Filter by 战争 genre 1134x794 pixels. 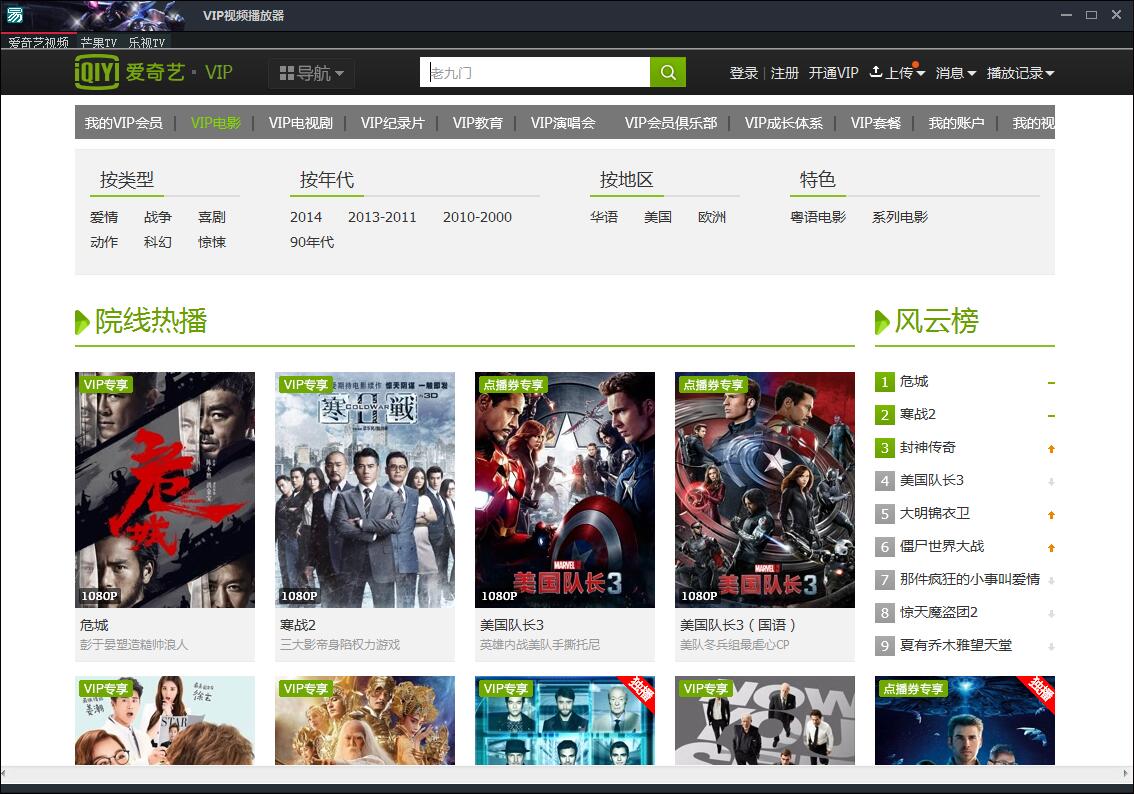[158, 217]
